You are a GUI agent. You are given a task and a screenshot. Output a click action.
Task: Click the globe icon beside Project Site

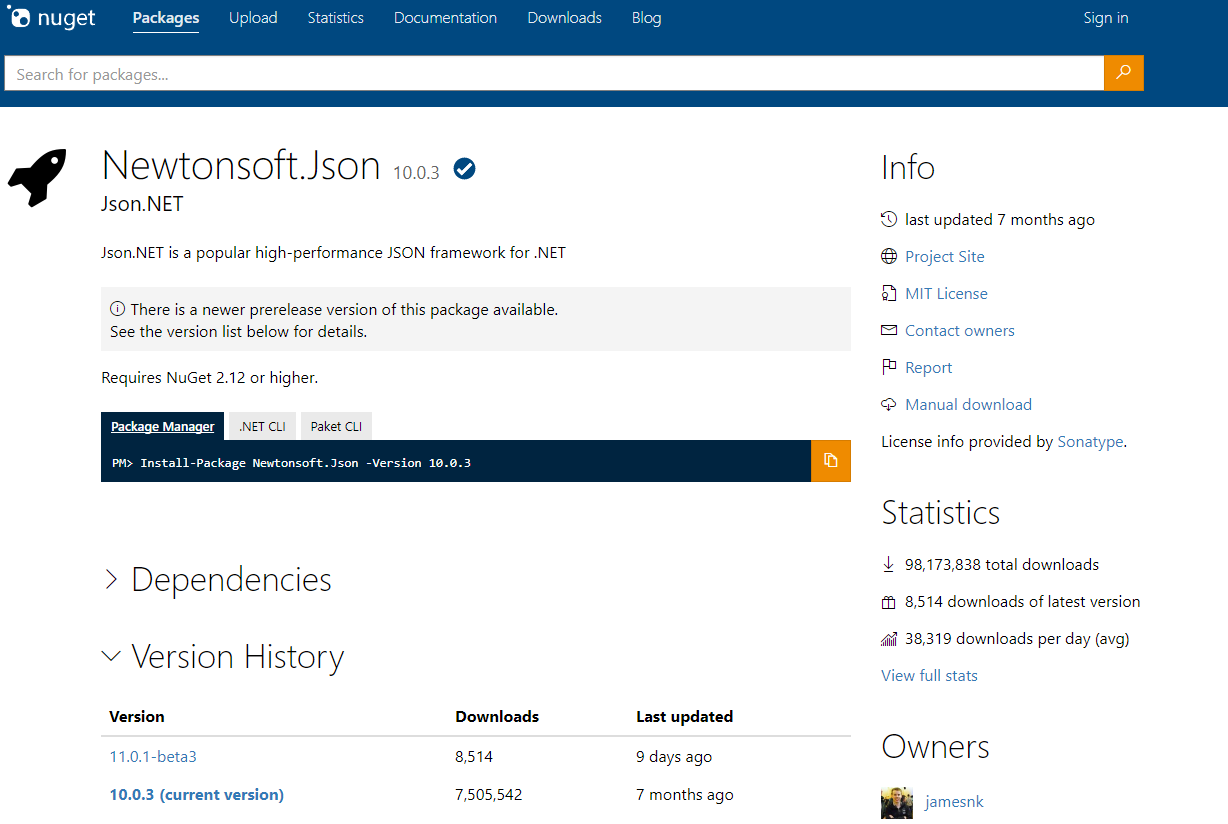pos(889,256)
